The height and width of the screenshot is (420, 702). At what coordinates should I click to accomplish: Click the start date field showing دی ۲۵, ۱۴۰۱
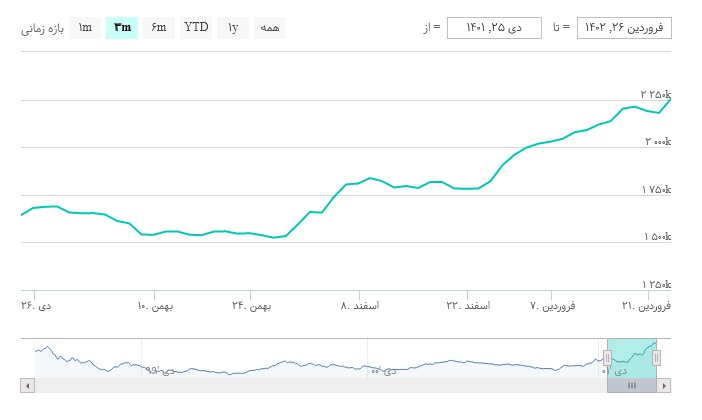[x=494, y=27]
